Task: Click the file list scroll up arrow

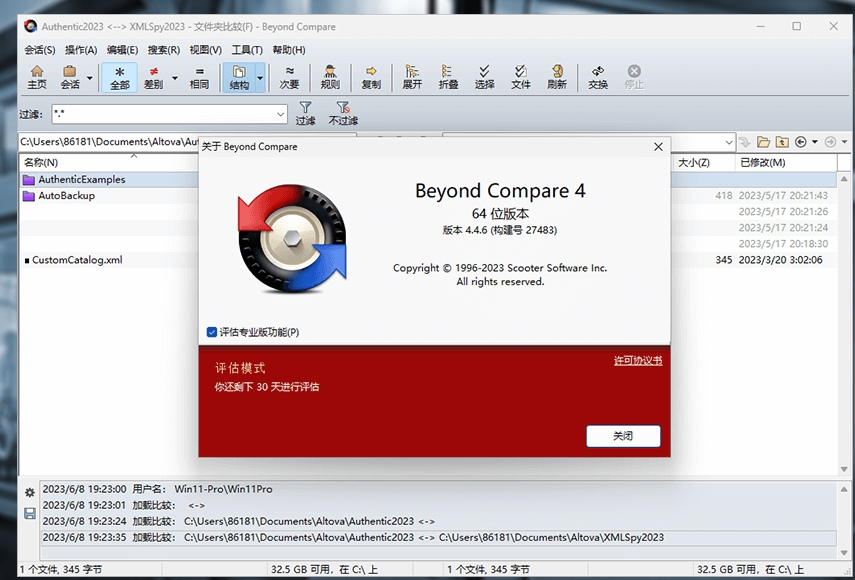Action: point(844,179)
